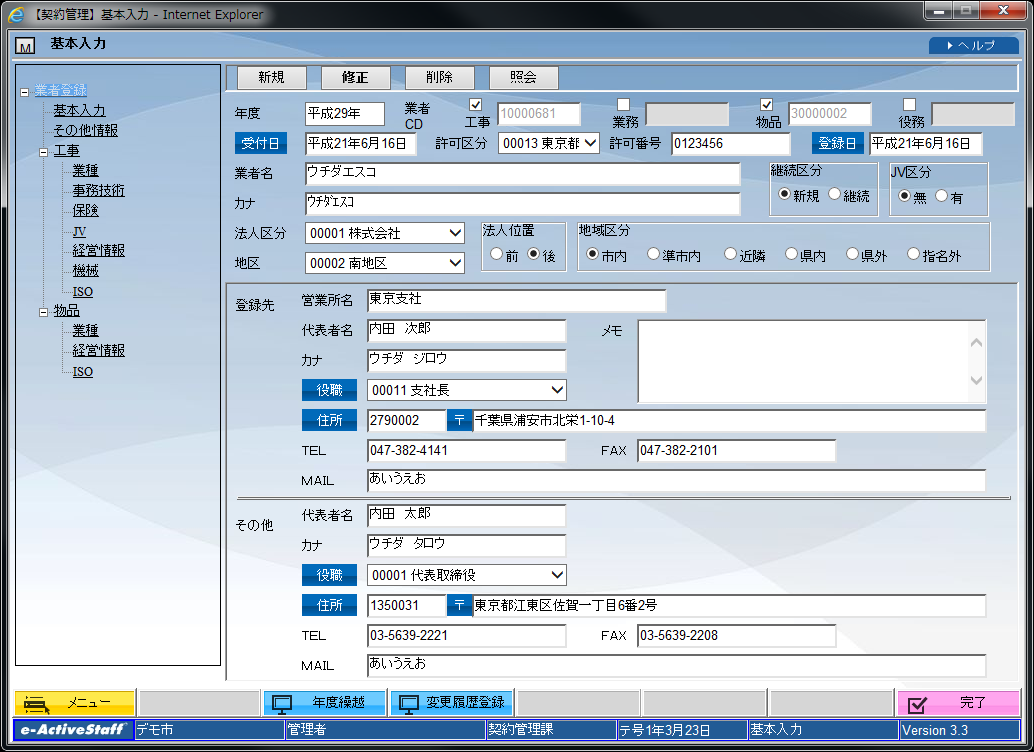This screenshot has height=752, width=1034.
Task: Open JV in the sidebar tree
Action: point(79,232)
